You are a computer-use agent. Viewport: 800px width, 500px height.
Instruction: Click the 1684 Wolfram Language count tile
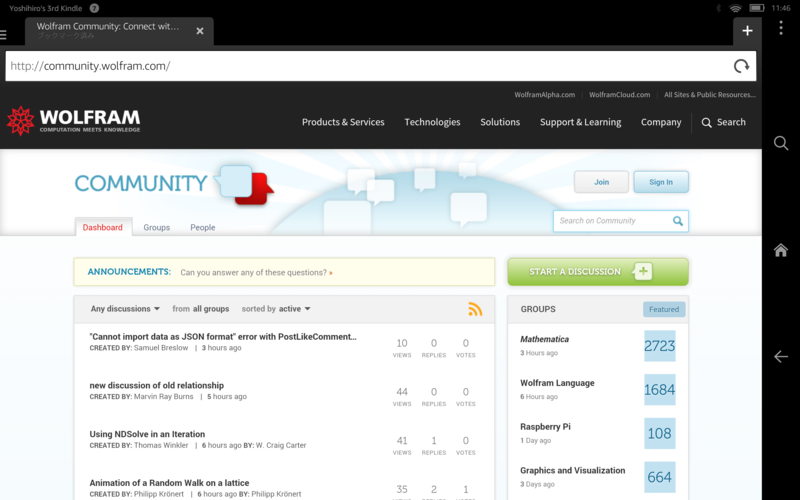point(660,390)
